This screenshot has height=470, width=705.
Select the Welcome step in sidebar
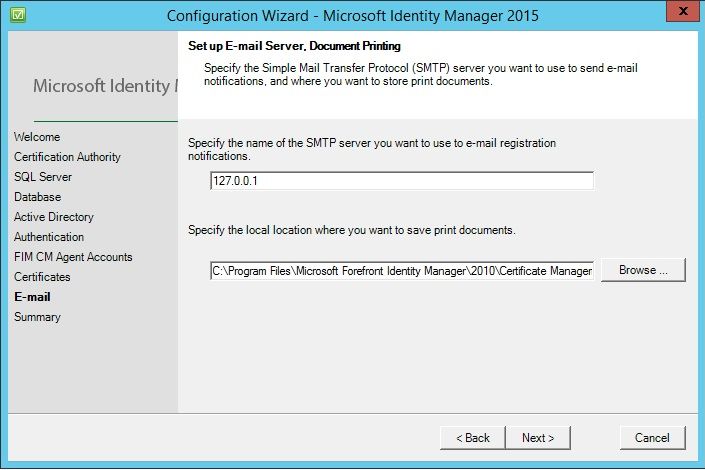37,137
